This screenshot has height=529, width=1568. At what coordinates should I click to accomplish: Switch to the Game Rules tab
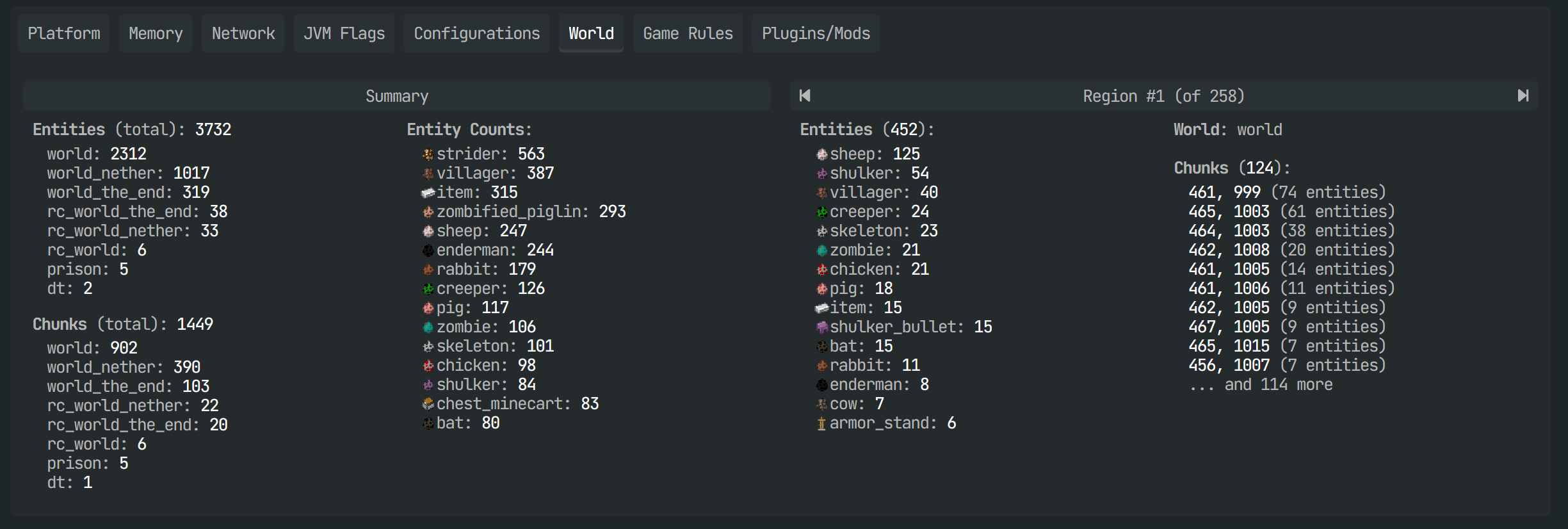[688, 33]
